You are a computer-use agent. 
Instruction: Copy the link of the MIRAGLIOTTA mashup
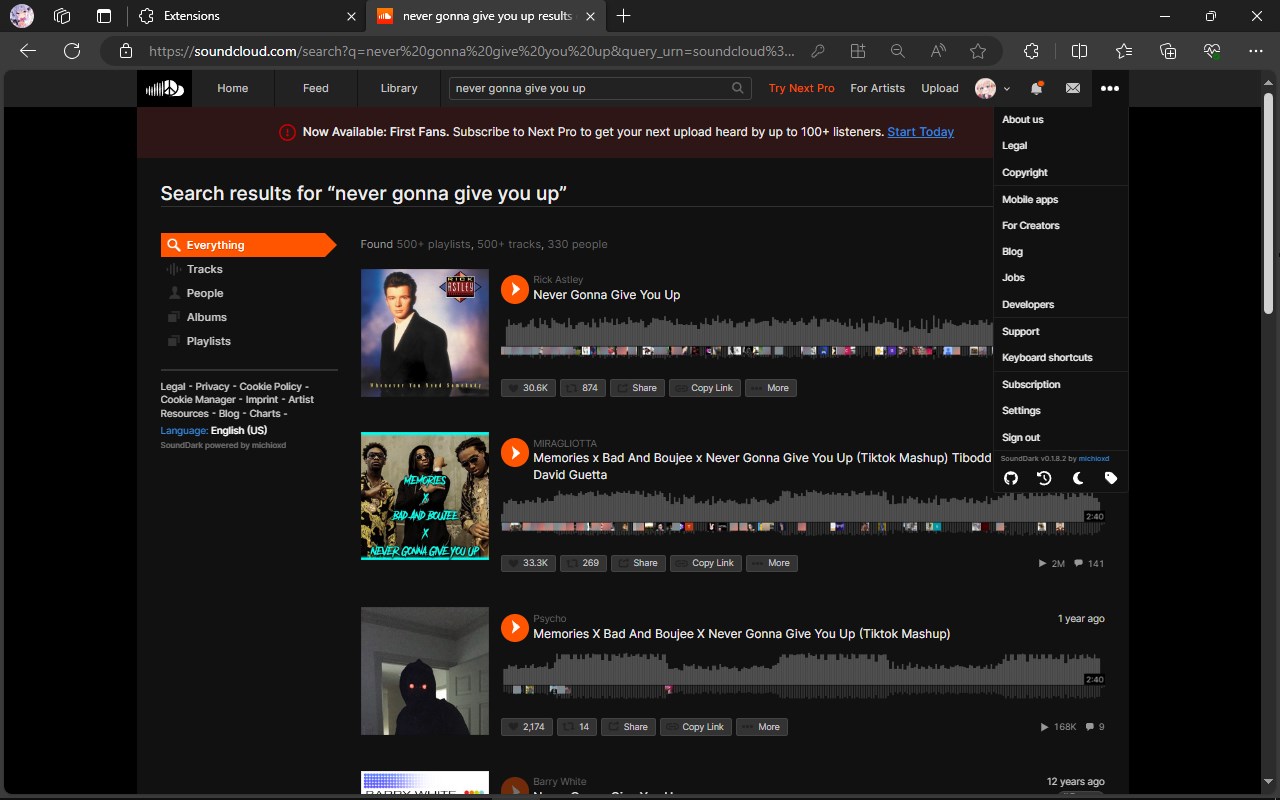point(706,563)
